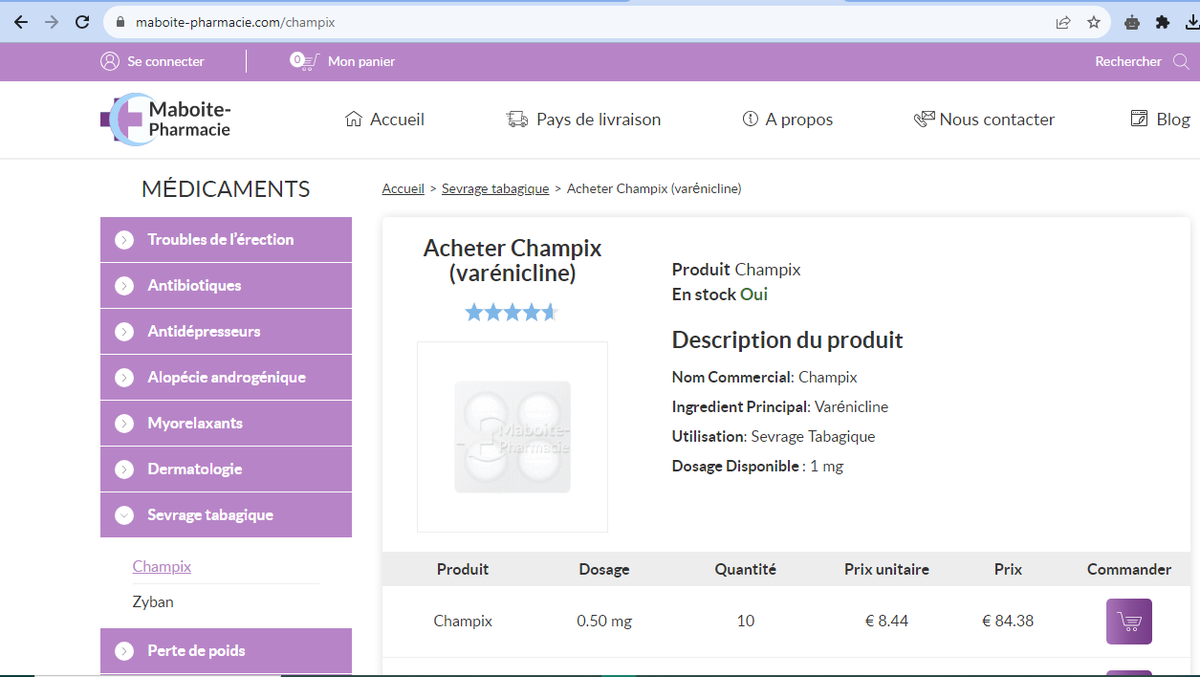Click the star rating under Acheter Champix
The height and width of the screenshot is (677, 1200).
511,313
